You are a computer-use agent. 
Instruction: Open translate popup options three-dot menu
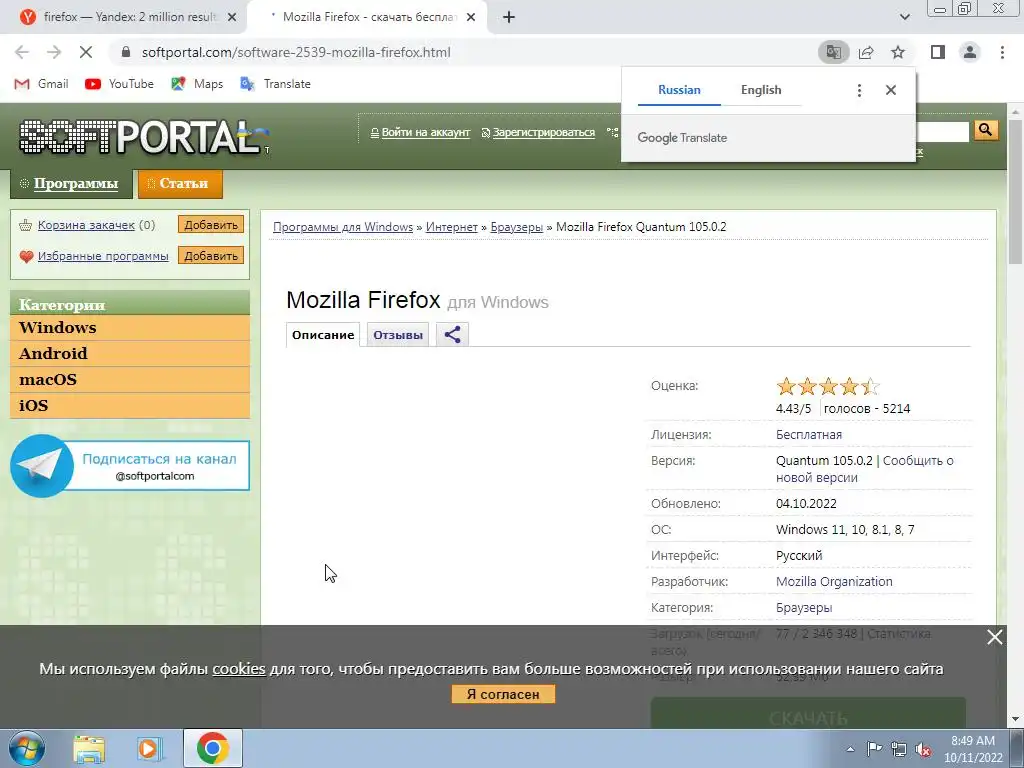click(859, 90)
